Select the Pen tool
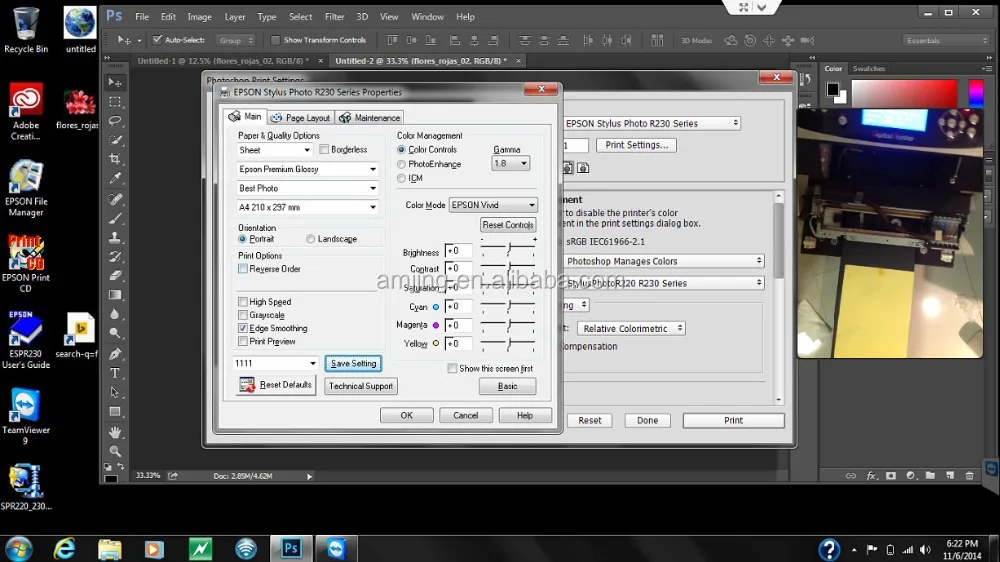 point(115,354)
